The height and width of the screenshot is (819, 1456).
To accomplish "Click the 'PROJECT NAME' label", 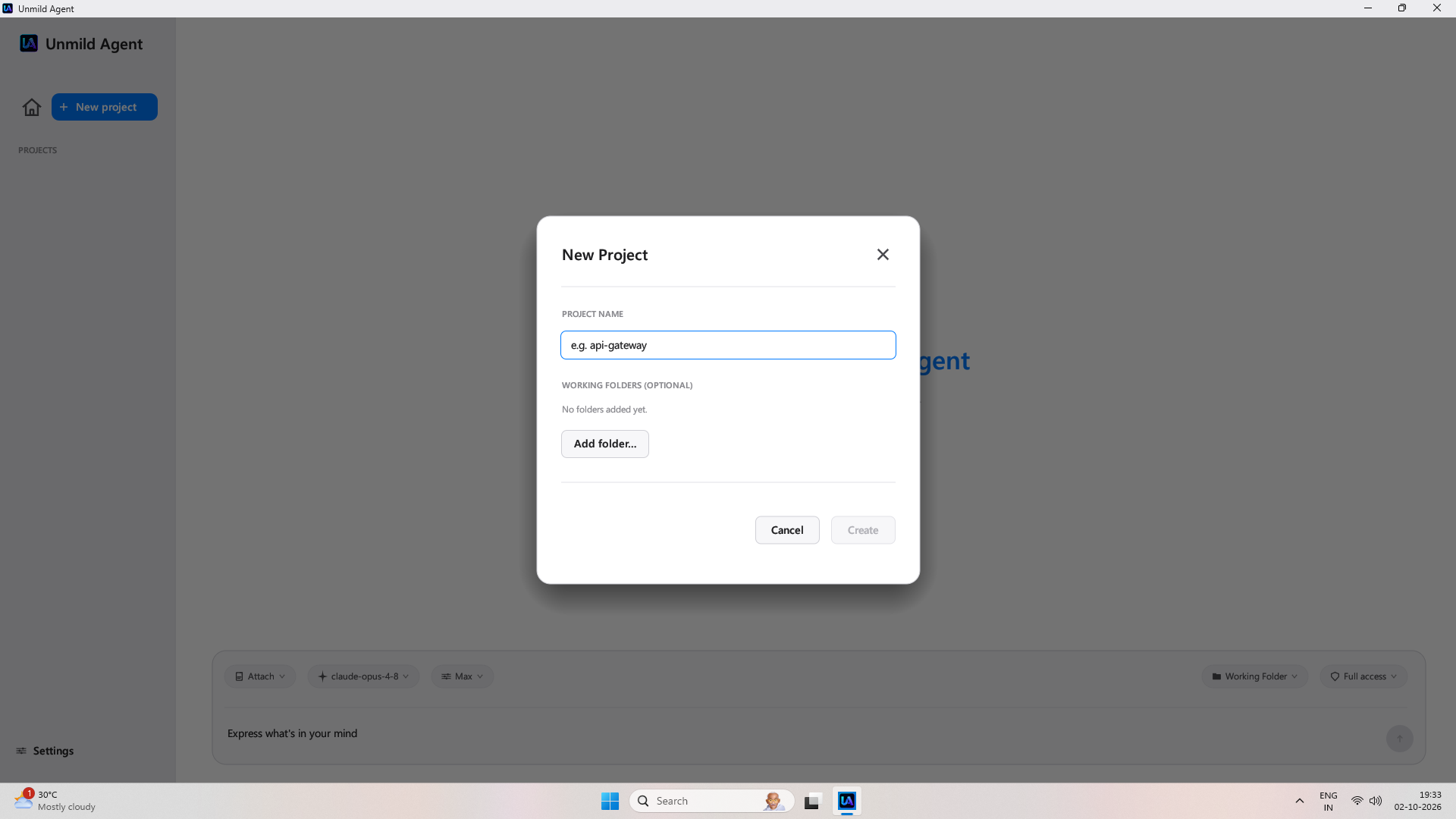I will [x=592, y=314].
